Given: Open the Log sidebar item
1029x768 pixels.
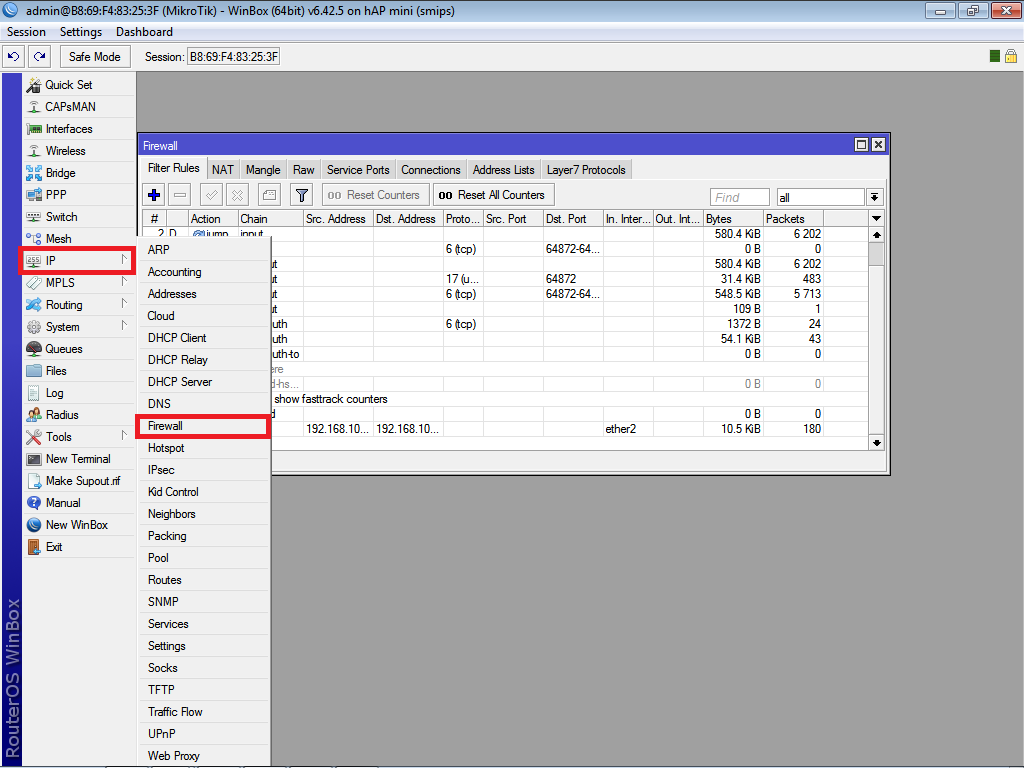Looking at the screenshot, I should (79, 393).
